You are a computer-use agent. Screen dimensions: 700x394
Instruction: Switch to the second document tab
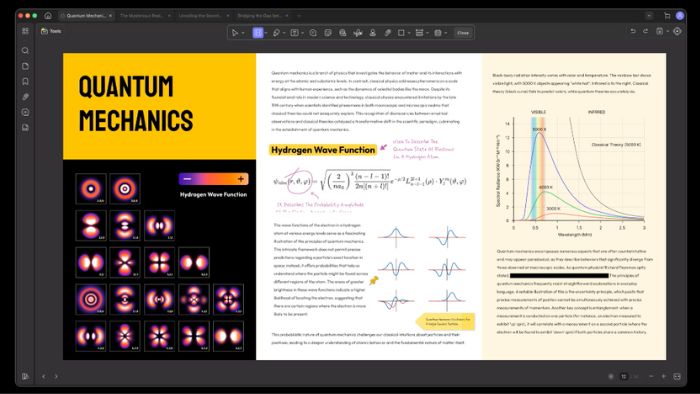tap(144, 16)
